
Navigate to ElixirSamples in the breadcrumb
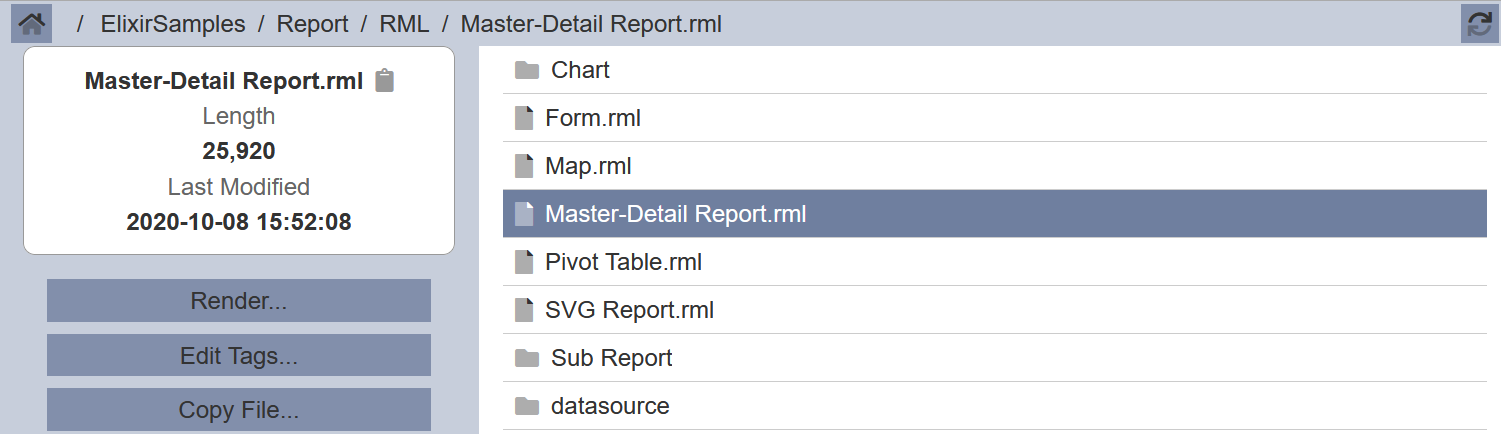click(x=173, y=24)
